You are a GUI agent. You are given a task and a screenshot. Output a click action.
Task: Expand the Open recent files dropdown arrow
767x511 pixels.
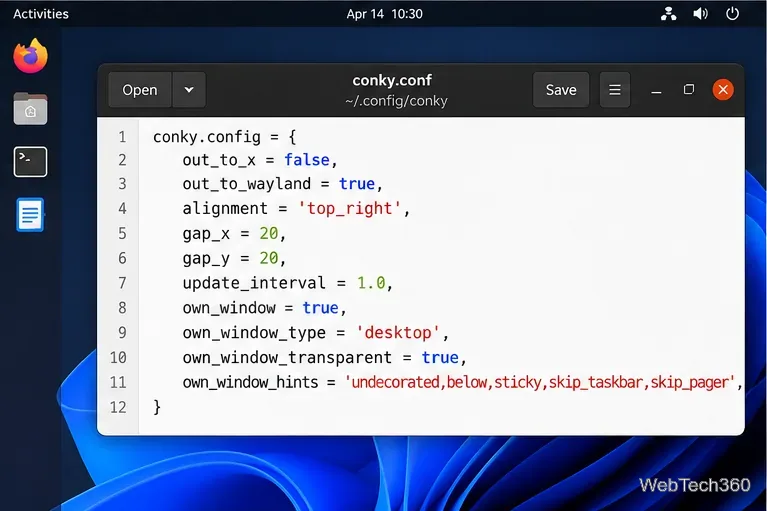click(189, 90)
